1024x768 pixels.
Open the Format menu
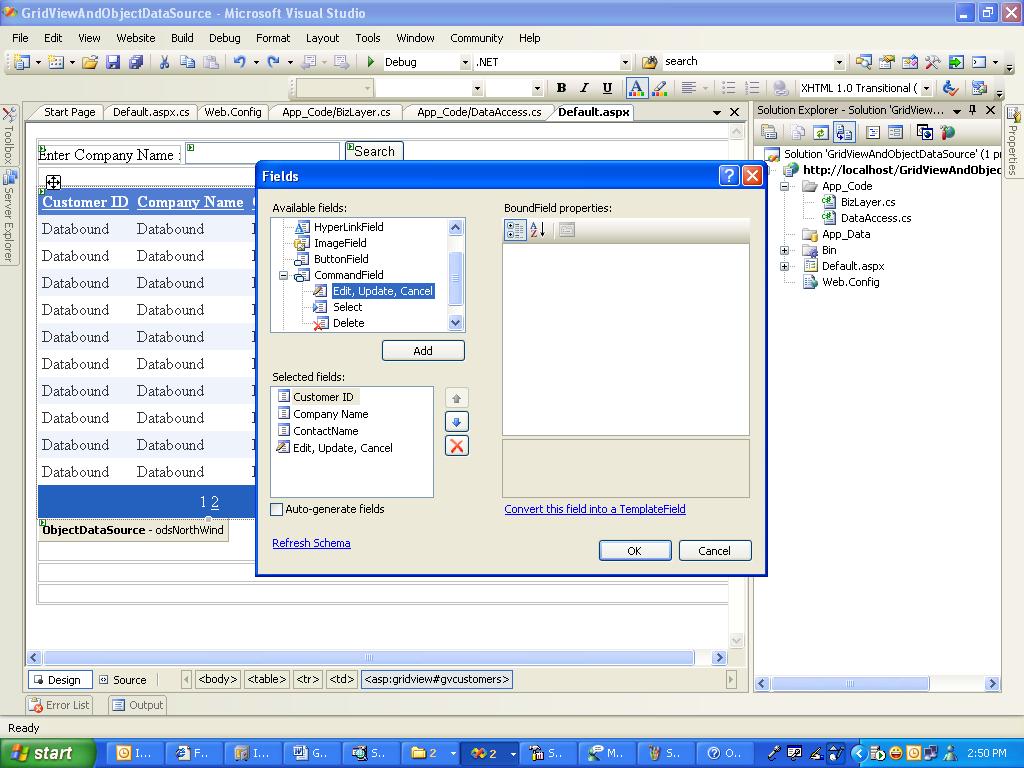[272, 38]
